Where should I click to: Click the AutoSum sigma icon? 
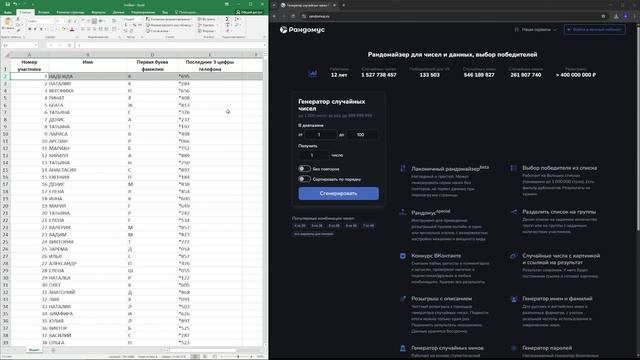tap(227, 19)
